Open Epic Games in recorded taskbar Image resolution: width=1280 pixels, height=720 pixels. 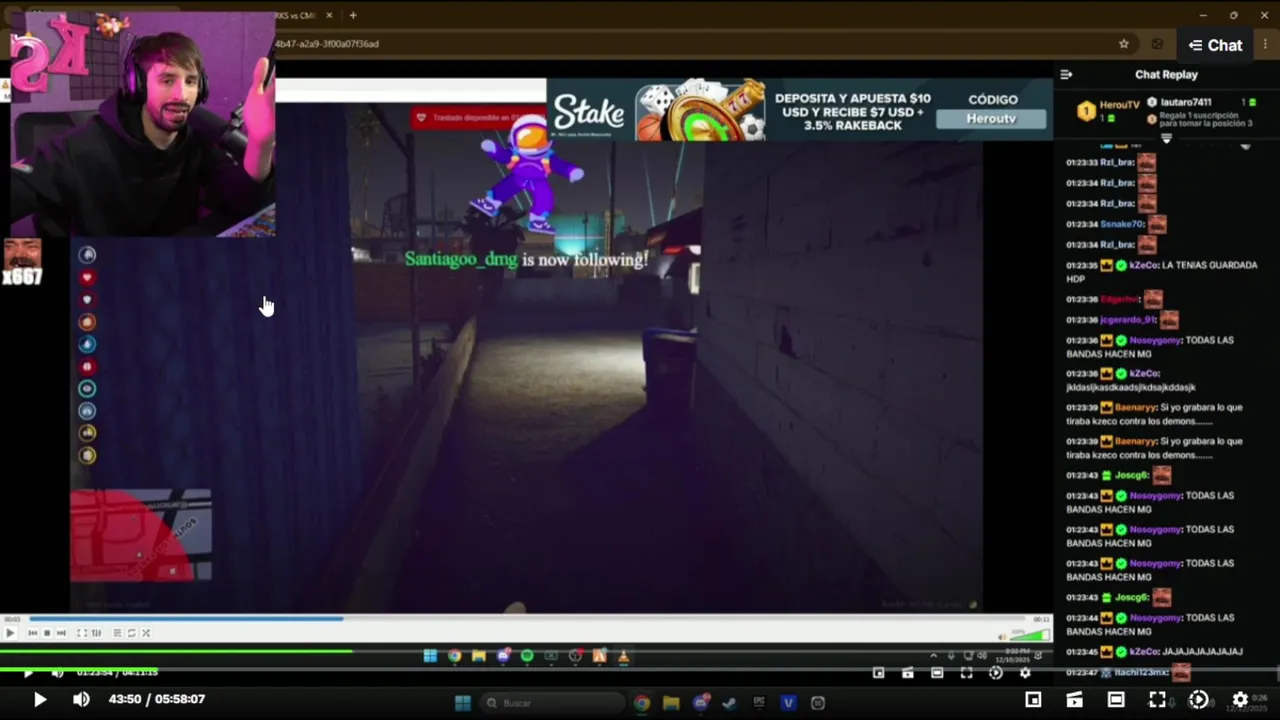759,703
